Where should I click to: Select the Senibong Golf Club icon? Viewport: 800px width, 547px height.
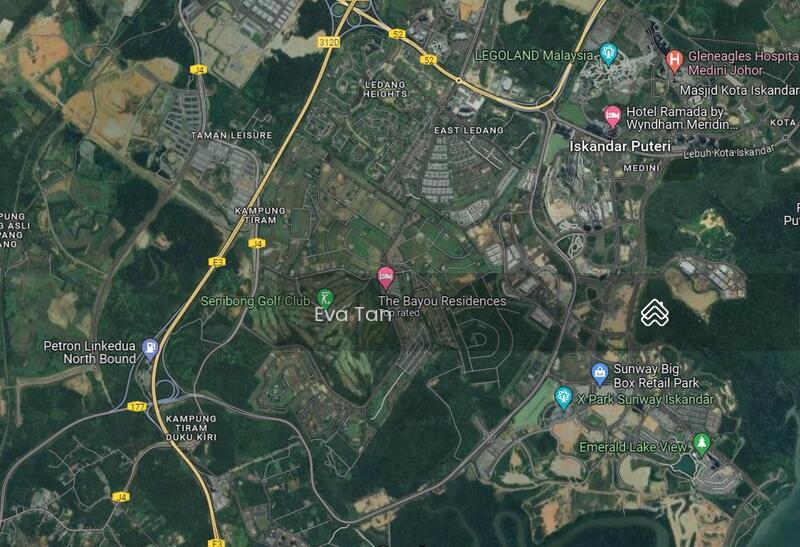click(x=325, y=297)
